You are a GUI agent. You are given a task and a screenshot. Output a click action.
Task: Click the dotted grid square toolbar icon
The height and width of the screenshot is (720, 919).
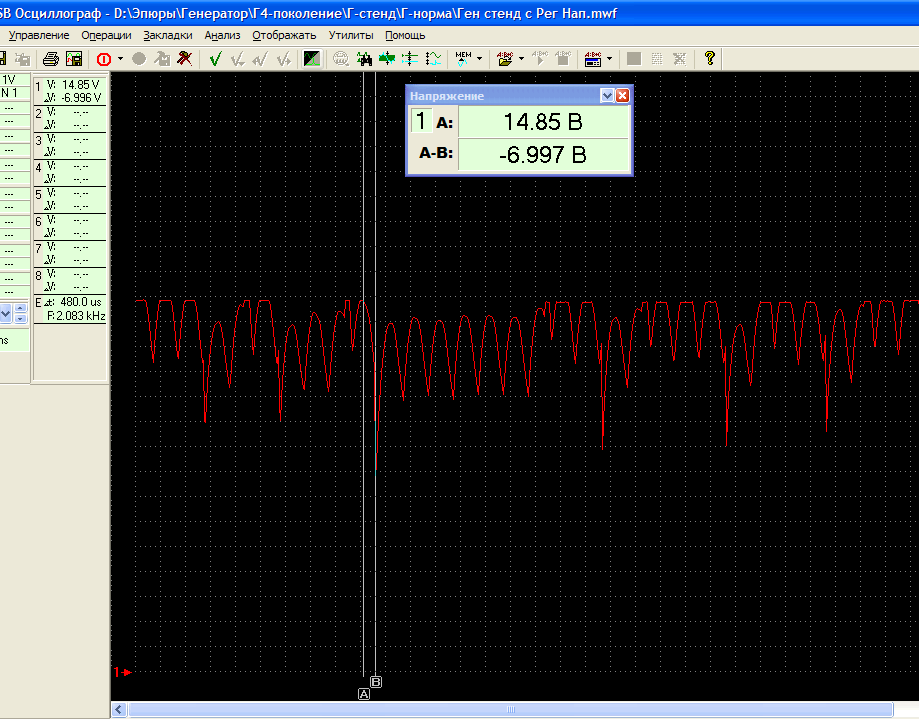(x=656, y=59)
